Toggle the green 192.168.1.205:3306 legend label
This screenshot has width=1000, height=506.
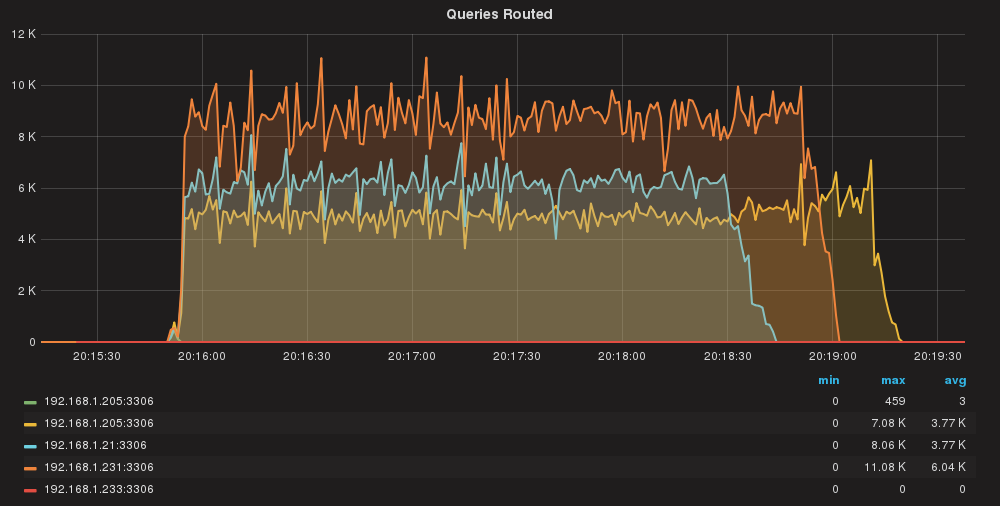[x=99, y=401]
